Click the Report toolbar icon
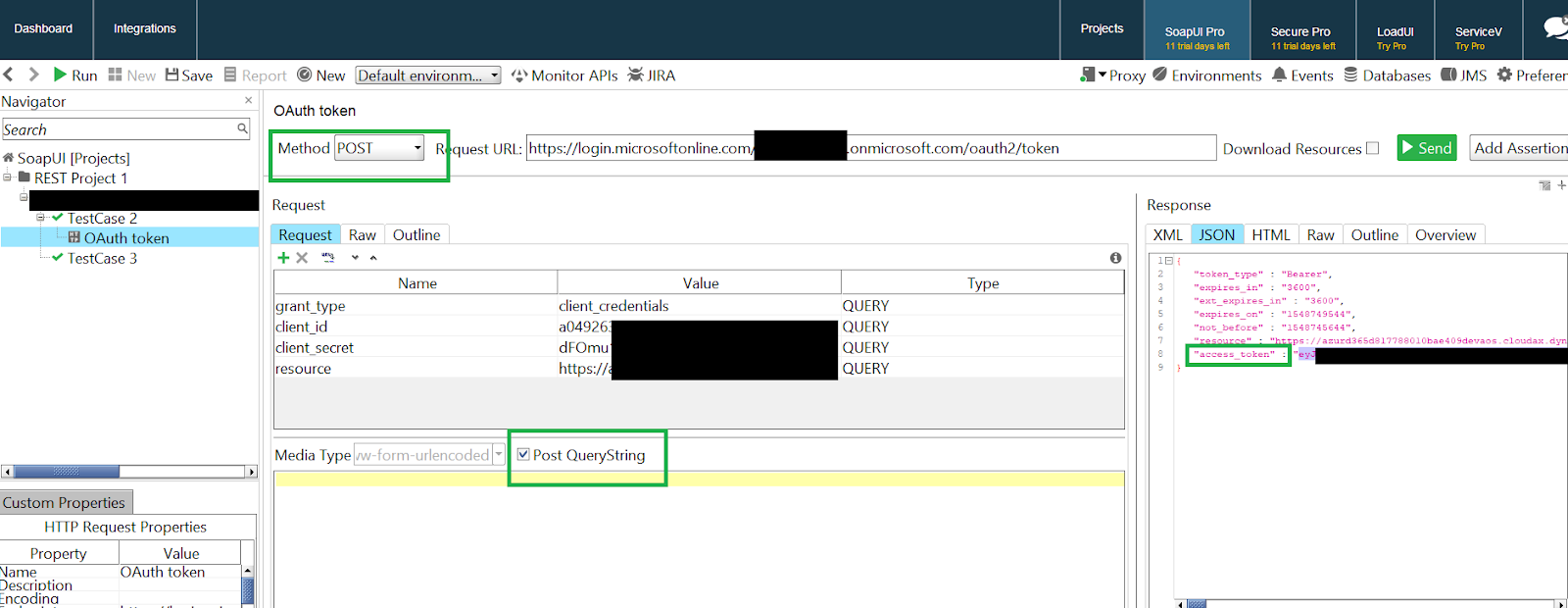This screenshot has height=608, width=1568. pyautogui.click(x=230, y=75)
